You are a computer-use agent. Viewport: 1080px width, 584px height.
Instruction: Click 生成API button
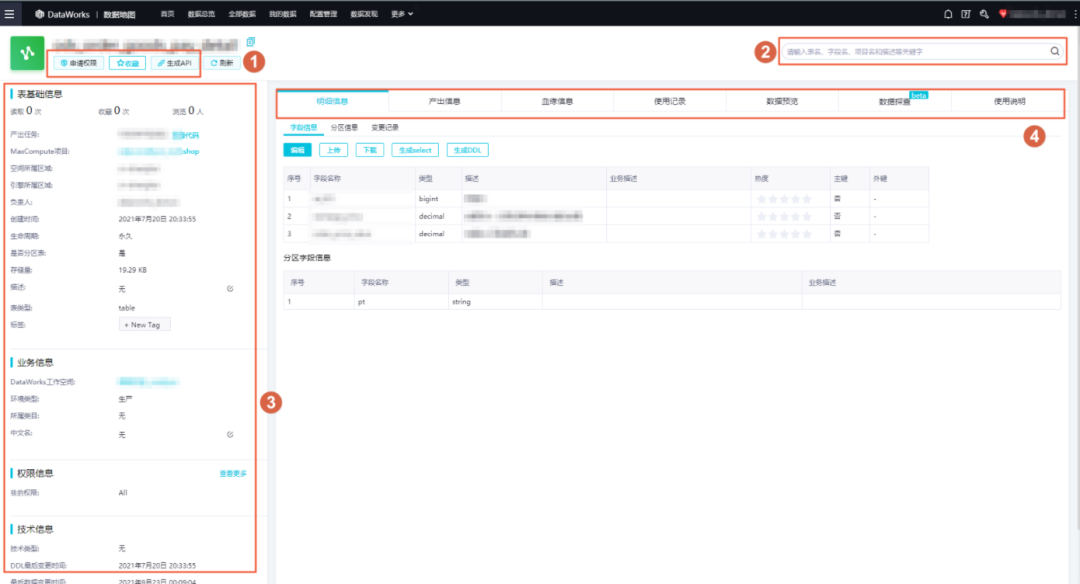point(175,63)
